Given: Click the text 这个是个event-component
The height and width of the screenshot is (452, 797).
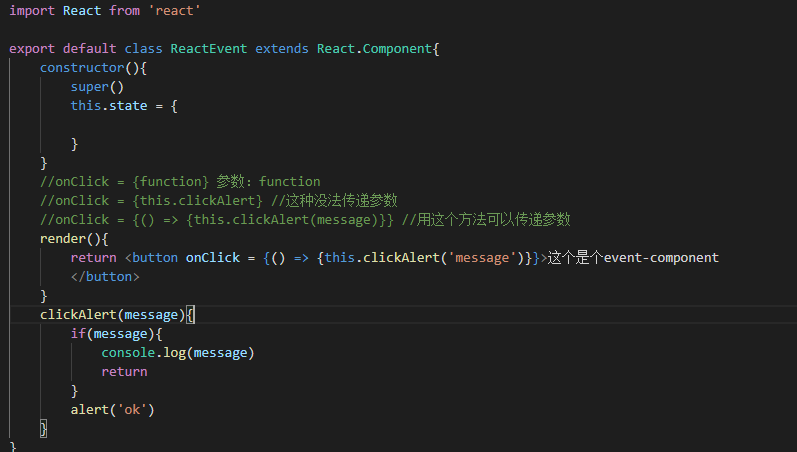Looking at the screenshot, I should tap(634, 257).
